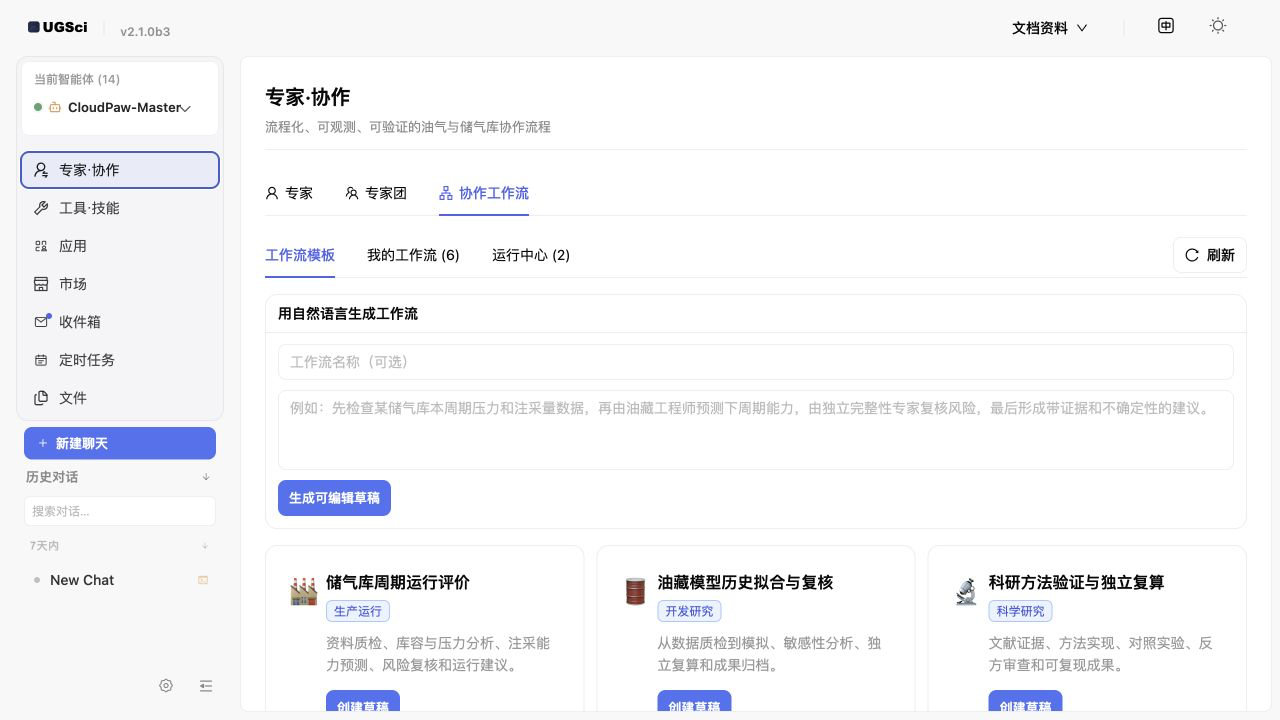This screenshot has height=720, width=1280.
Task: Open settings via the gear icon
Action: coord(166,686)
